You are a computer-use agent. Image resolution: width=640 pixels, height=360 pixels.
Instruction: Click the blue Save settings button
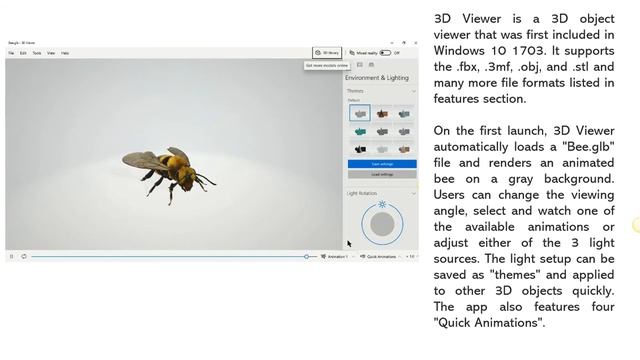click(x=382, y=164)
